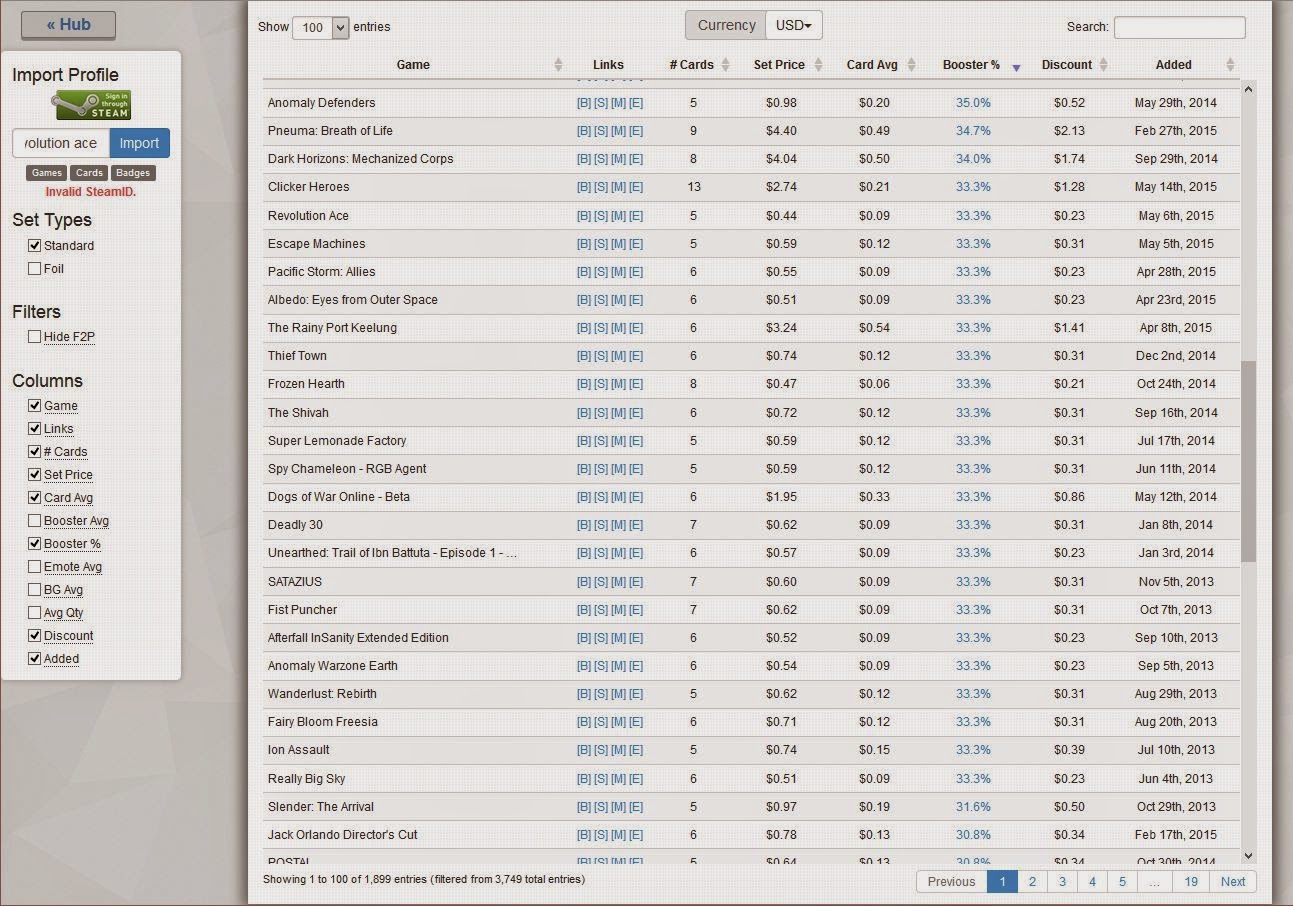Enable the Booster Avg column
1293x906 pixels.
click(x=35, y=521)
